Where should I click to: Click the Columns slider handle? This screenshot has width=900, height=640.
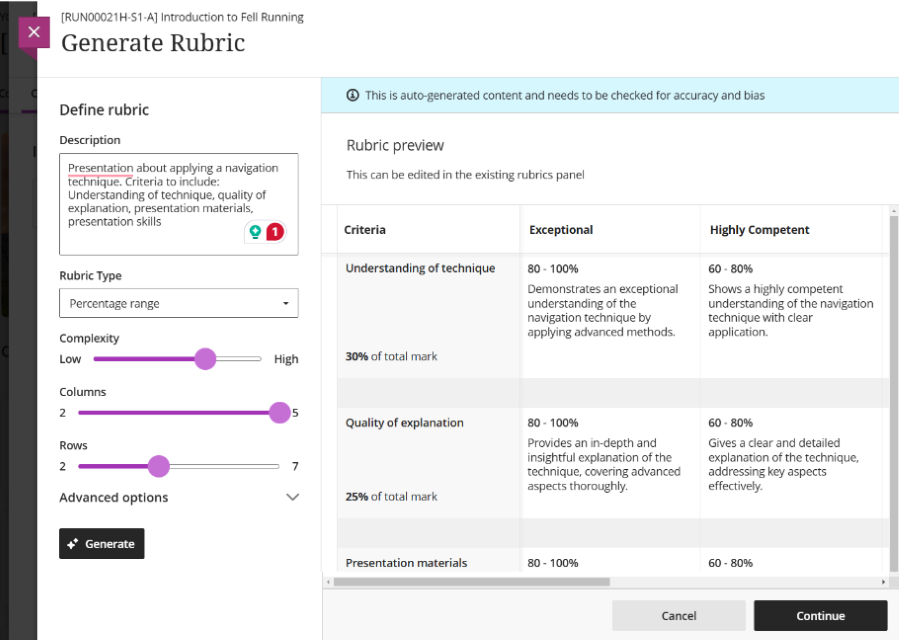click(279, 412)
